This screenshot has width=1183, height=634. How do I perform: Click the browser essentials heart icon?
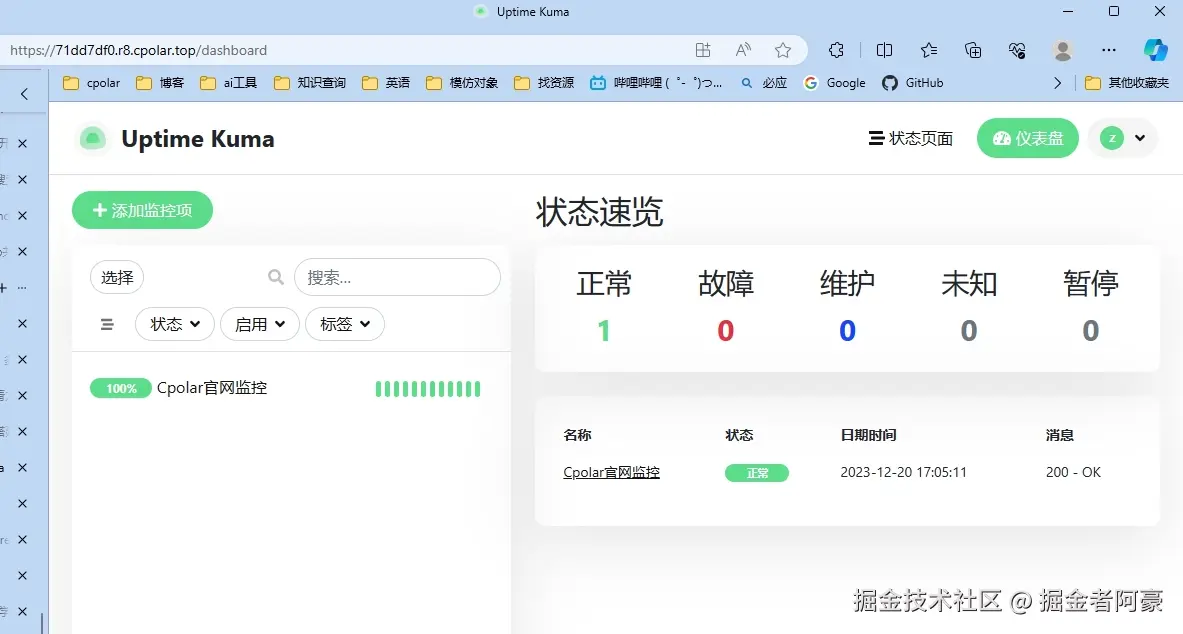[x=1017, y=51]
